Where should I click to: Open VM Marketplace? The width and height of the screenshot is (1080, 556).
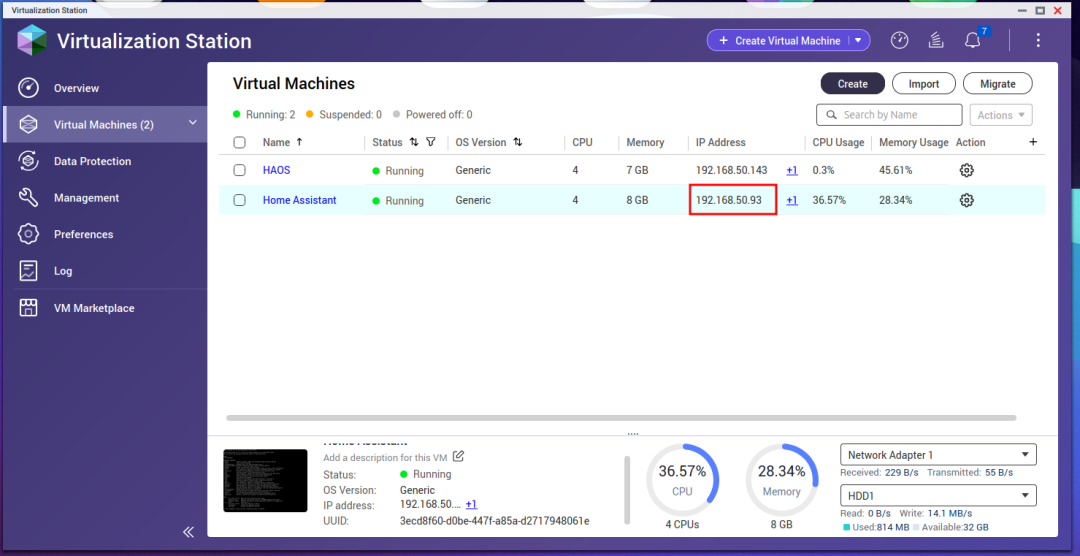103,308
